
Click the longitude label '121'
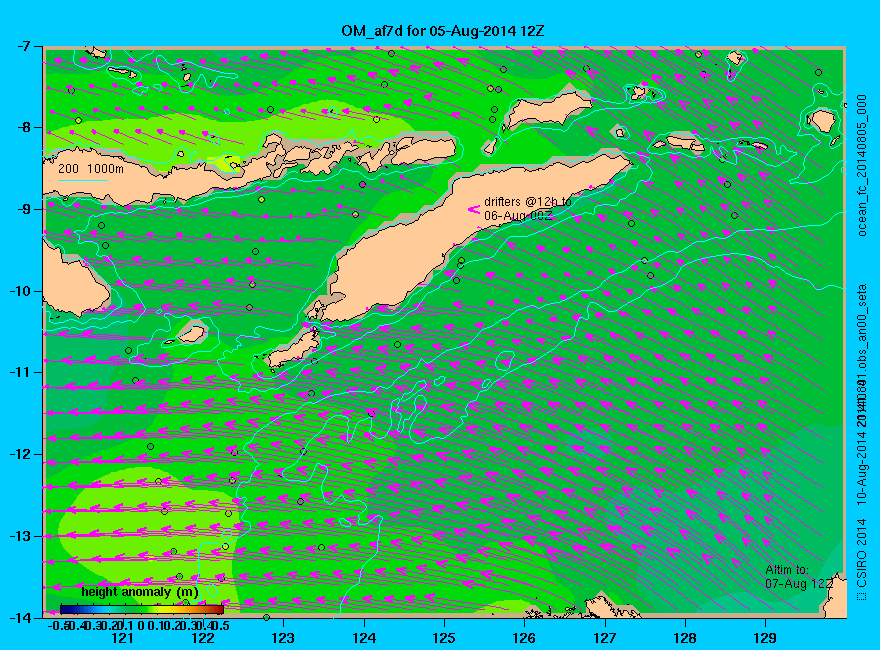click(x=122, y=638)
